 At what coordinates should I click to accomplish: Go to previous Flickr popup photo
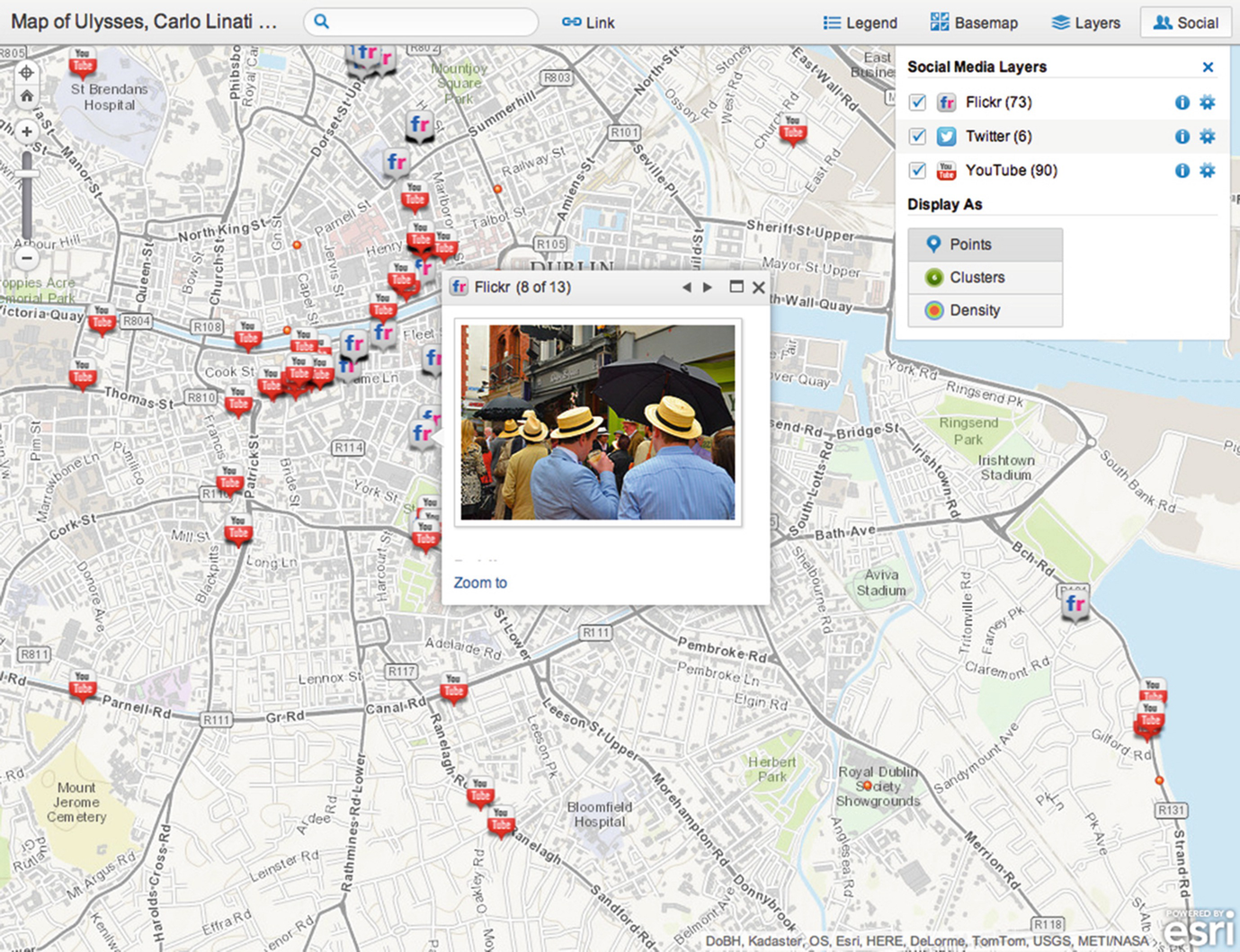coord(686,288)
